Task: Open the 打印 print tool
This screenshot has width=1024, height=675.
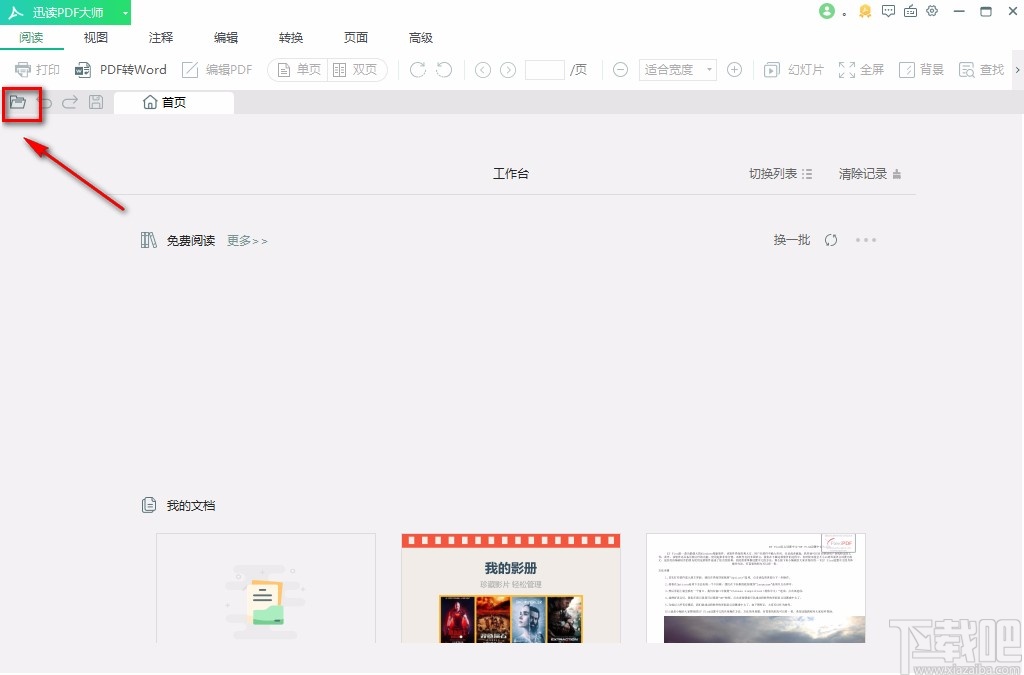Action: (37, 69)
